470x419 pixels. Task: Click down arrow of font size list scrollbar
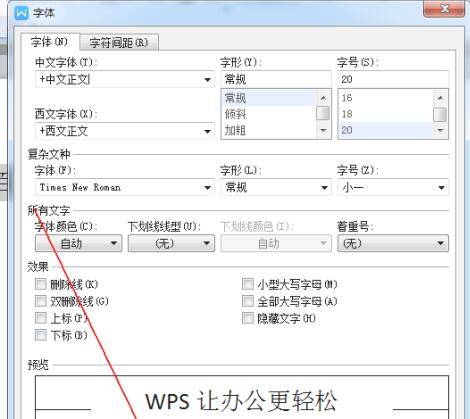440,131
